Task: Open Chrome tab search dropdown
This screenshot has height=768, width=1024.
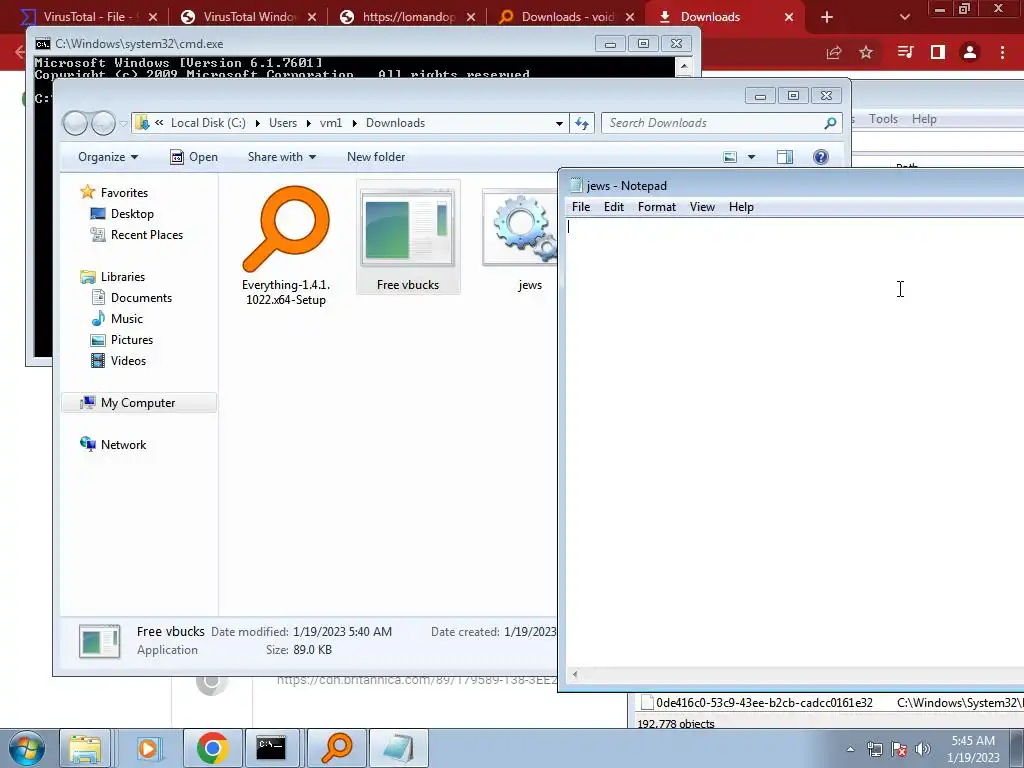Action: click(x=904, y=17)
